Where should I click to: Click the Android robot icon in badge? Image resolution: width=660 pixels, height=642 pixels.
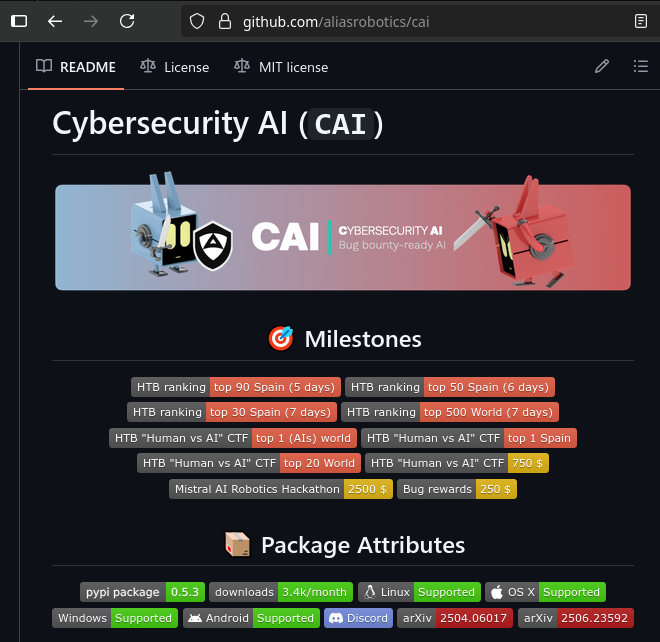(x=194, y=618)
